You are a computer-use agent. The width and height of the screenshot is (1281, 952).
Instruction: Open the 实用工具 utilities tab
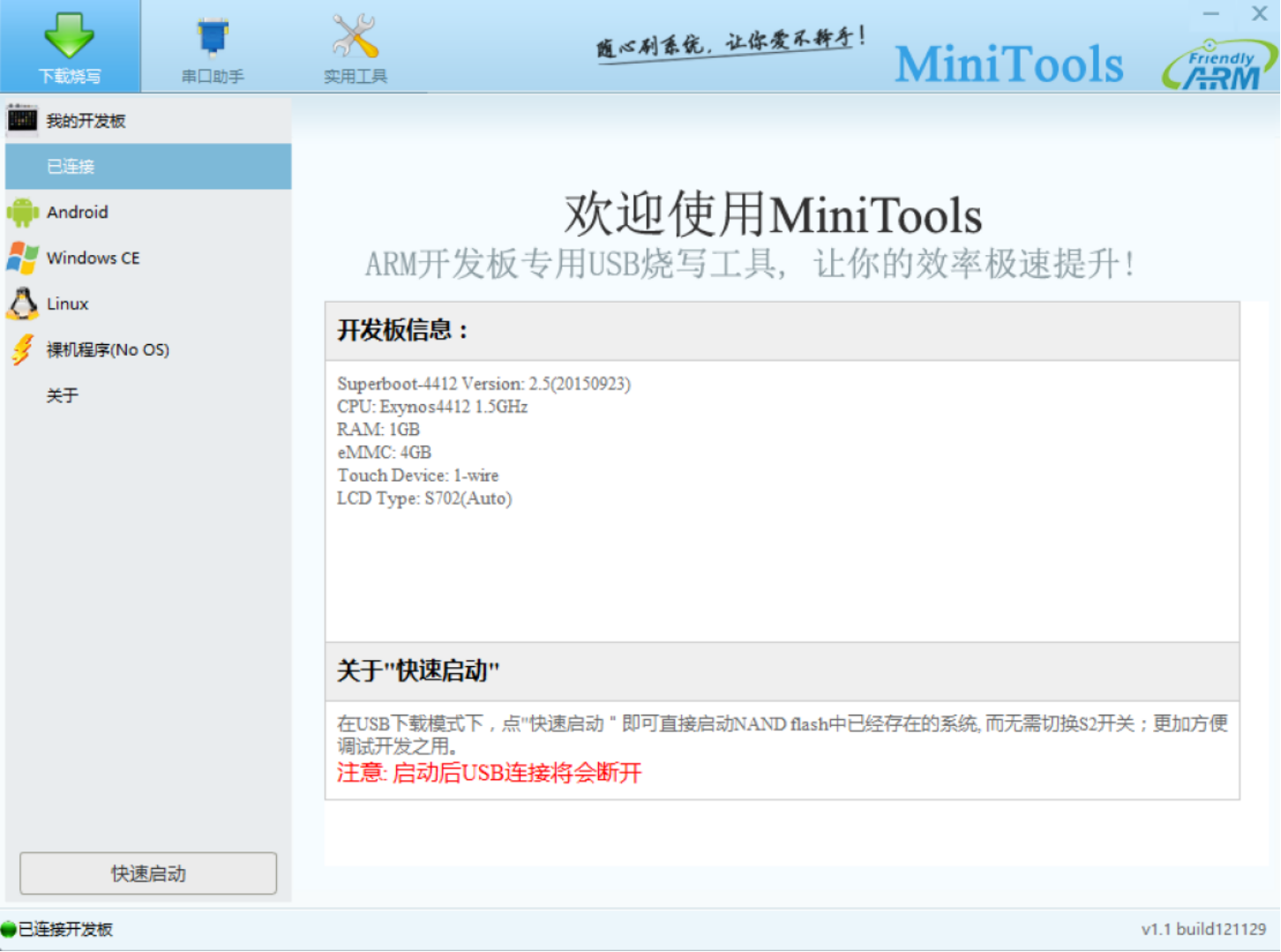pyautogui.click(x=355, y=46)
